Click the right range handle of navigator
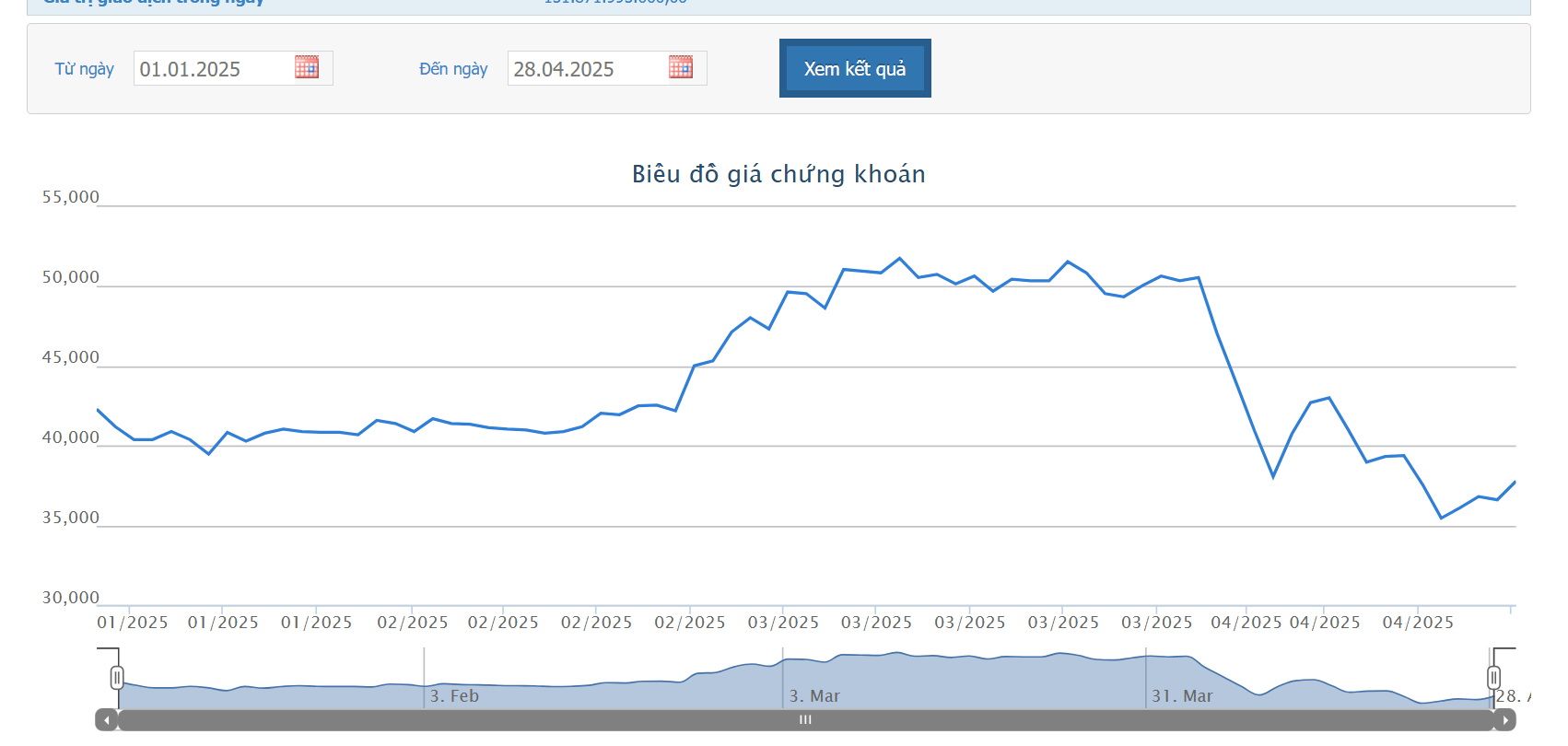 coord(1493,678)
